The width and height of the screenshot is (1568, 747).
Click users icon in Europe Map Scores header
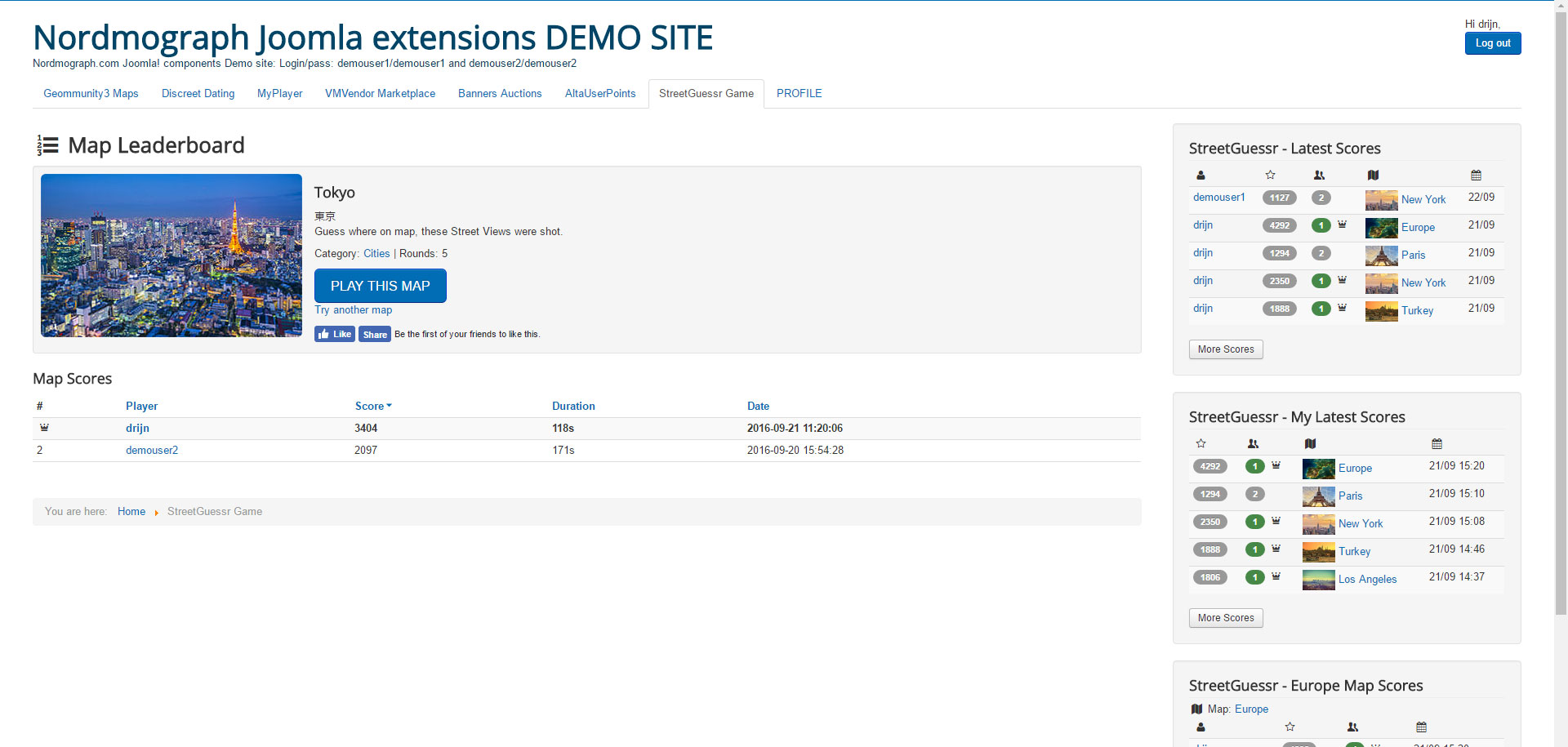[1352, 727]
